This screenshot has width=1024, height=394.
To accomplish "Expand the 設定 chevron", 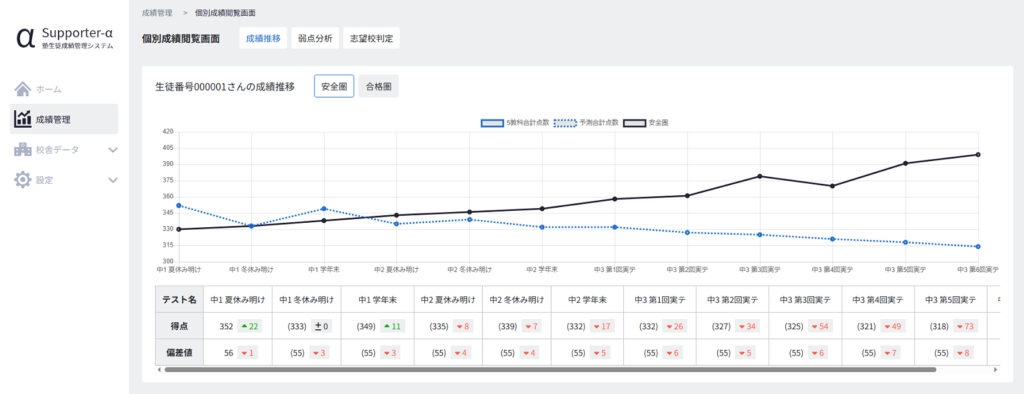I will pos(112,180).
